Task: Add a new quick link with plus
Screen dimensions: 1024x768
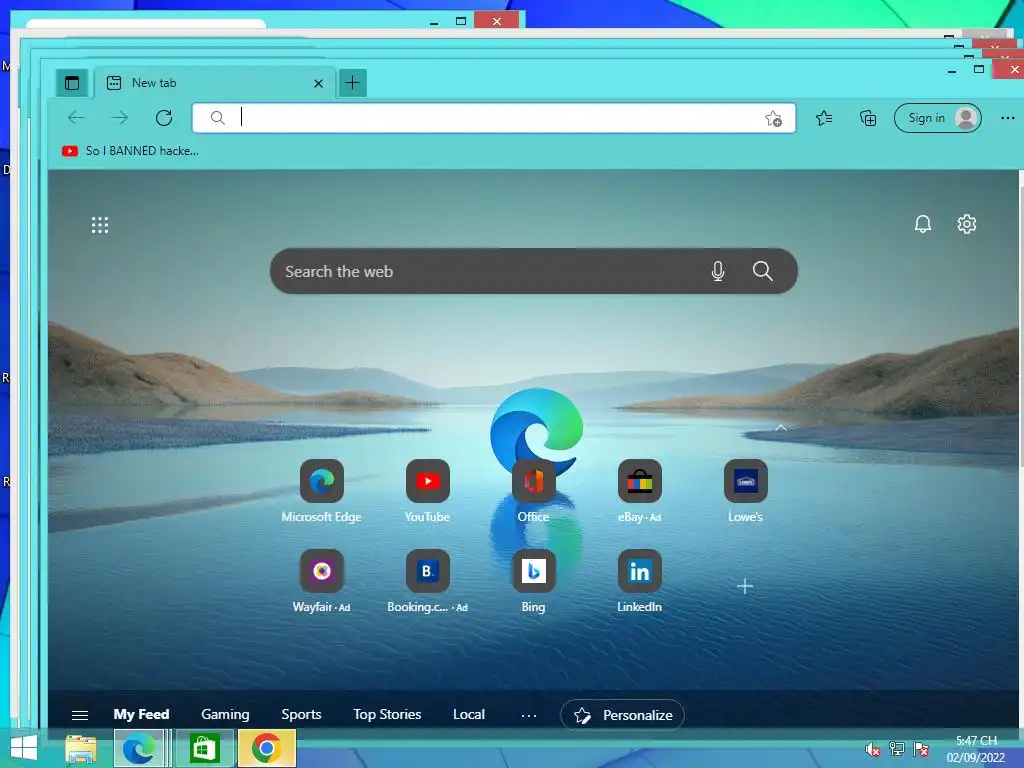Action: pyautogui.click(x=745, y=586)
